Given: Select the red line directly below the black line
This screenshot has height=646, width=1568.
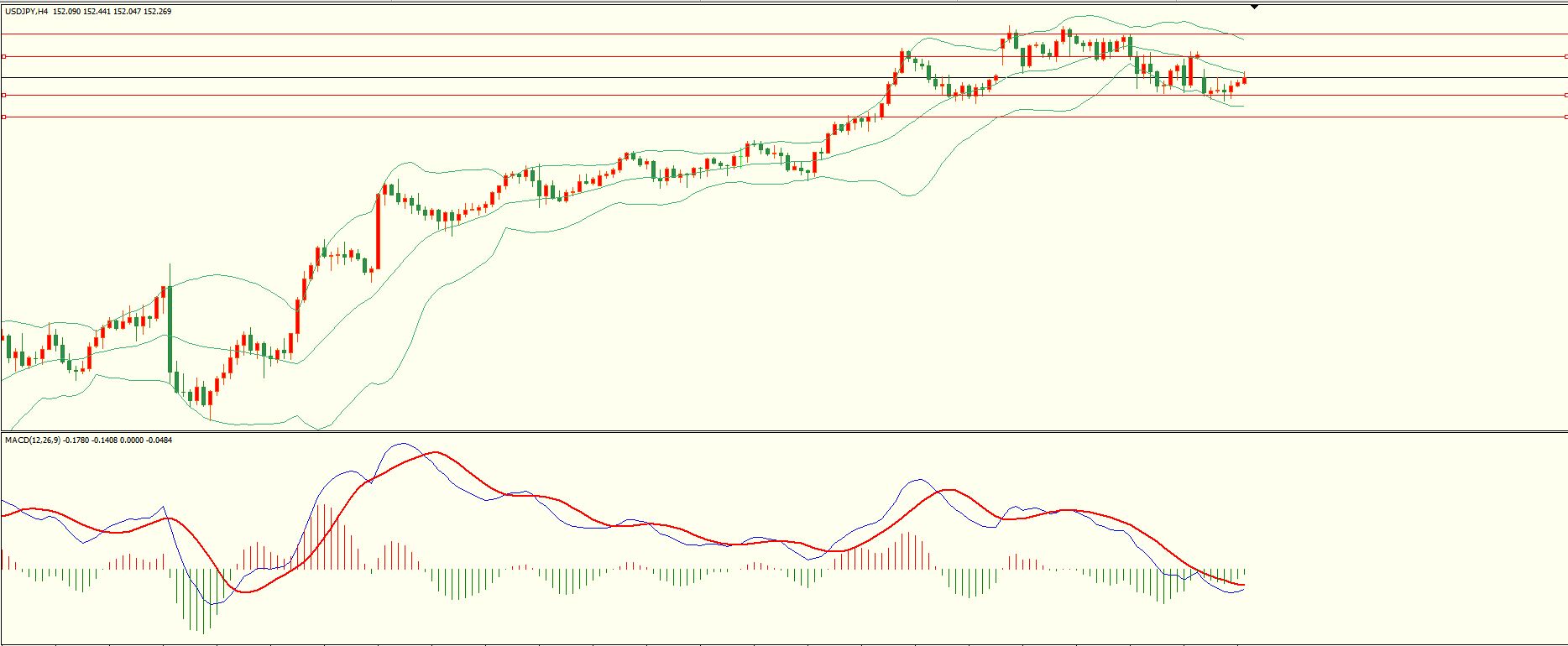Looking at the screenshot, I should point(784,95).
